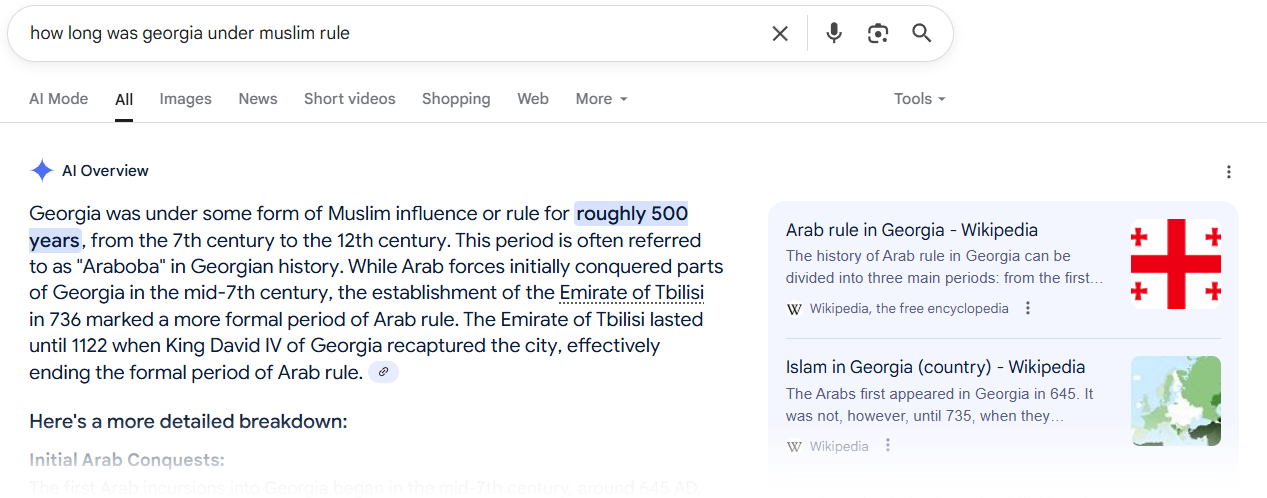Expand the More search filters dropdown
The width and height of the screenshot is (1267, 498).
pos(602,99)
